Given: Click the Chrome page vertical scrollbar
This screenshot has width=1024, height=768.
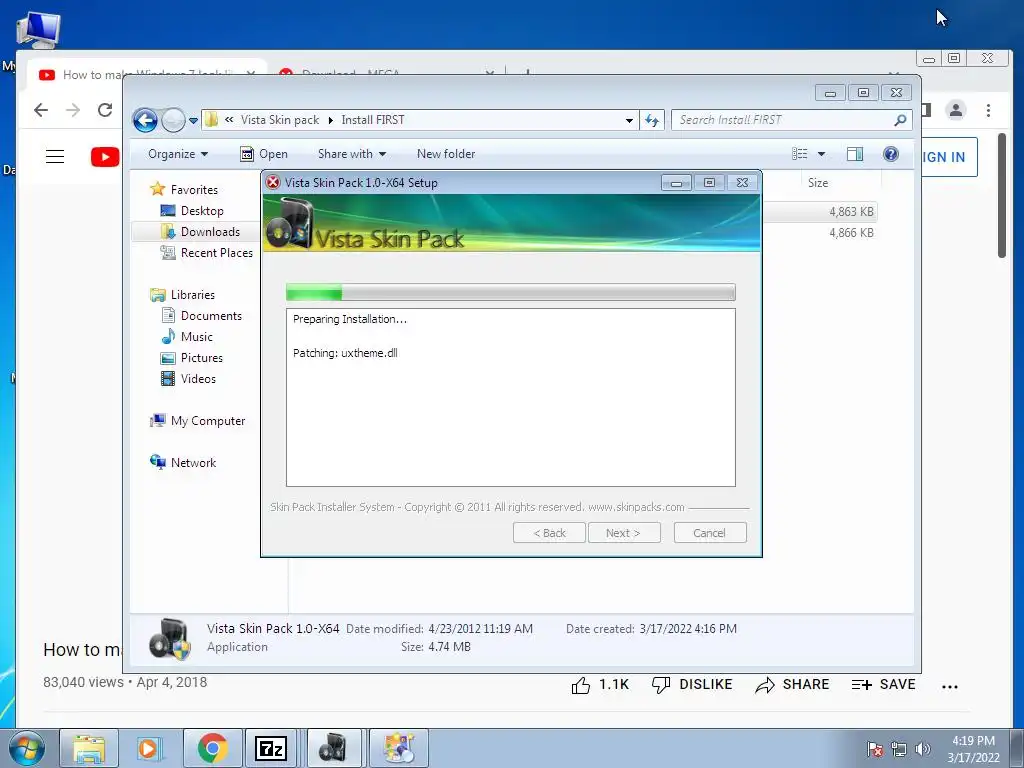Looking at the screenshot, I should click(1002, 195).
